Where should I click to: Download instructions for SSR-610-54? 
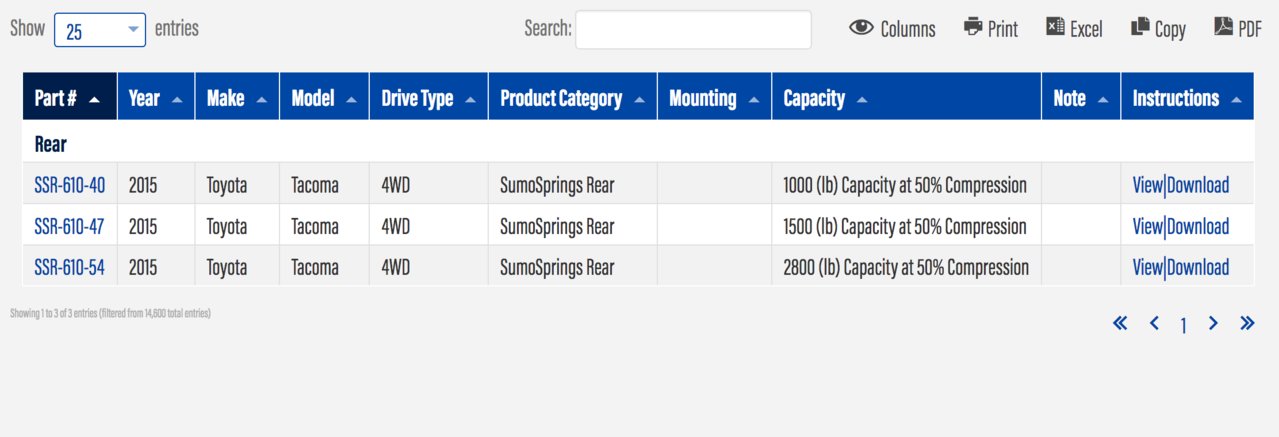coord(1198,267)
